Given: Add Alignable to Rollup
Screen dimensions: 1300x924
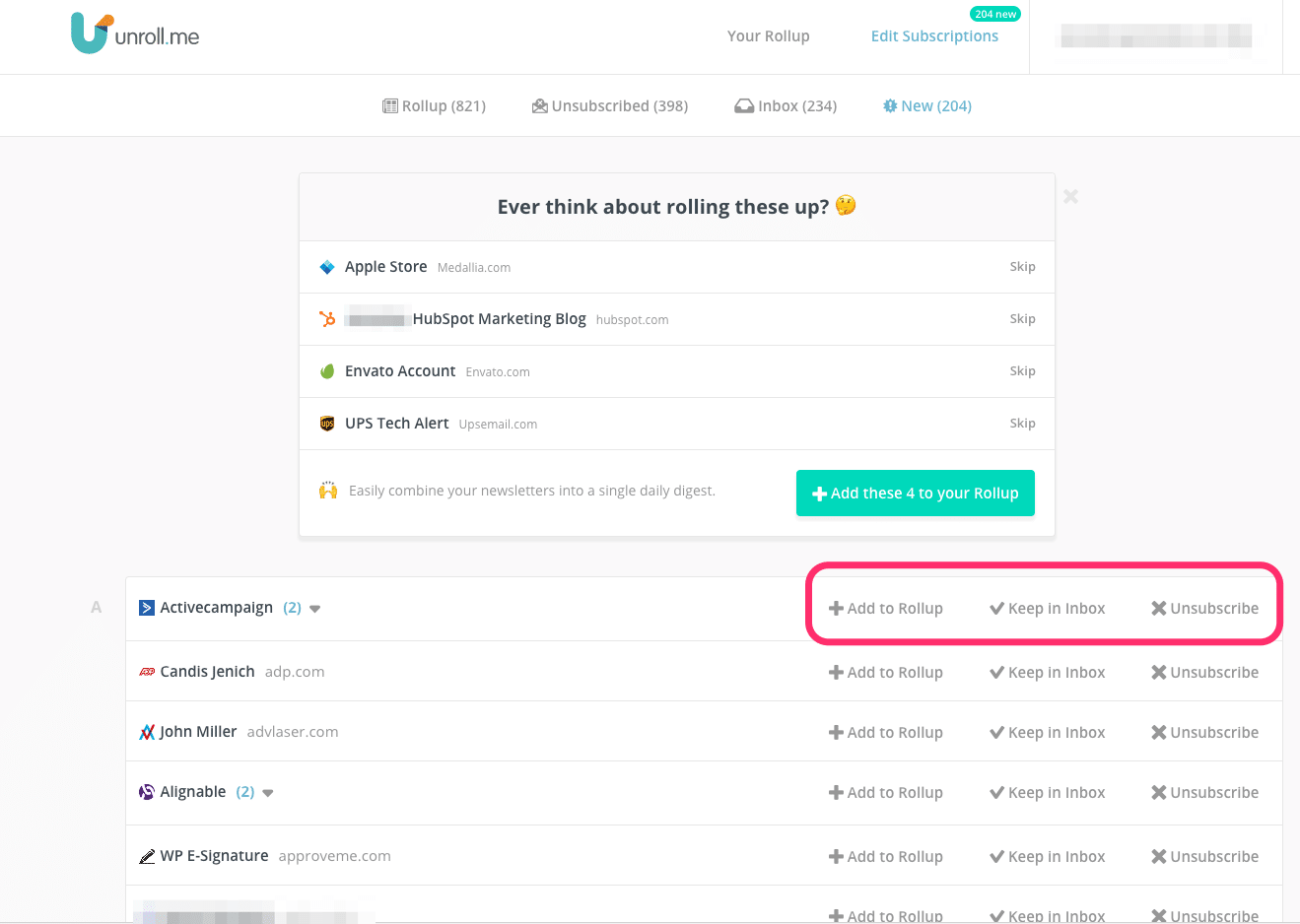Looking at the screenshot, I should point(885,793).
